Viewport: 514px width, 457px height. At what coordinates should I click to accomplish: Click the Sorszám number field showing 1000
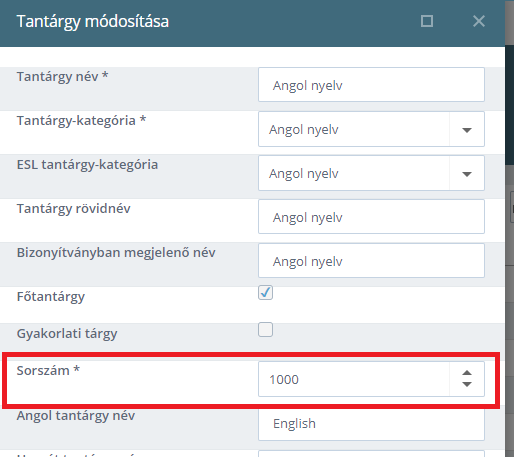point(354,379)
